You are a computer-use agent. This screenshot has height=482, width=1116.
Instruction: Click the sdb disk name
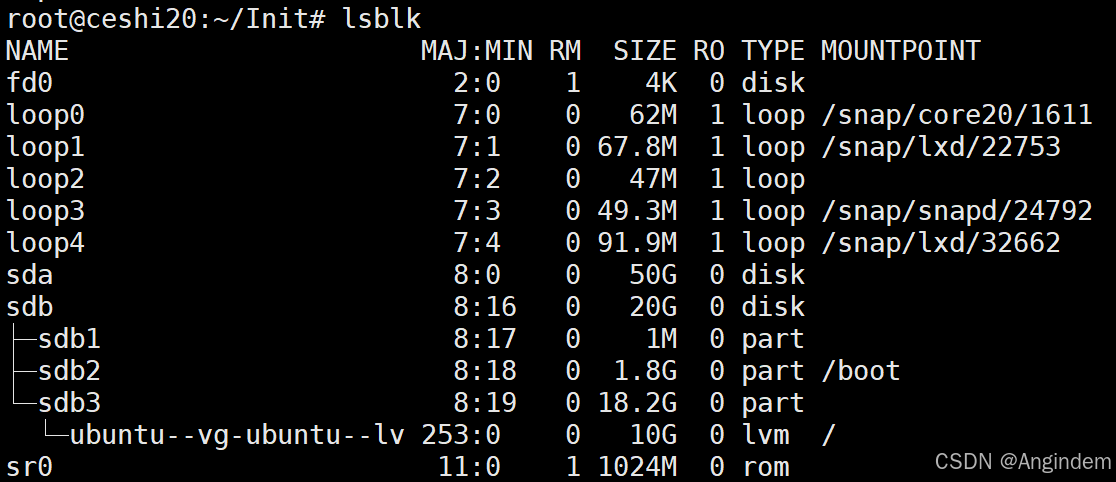(29, 307)
